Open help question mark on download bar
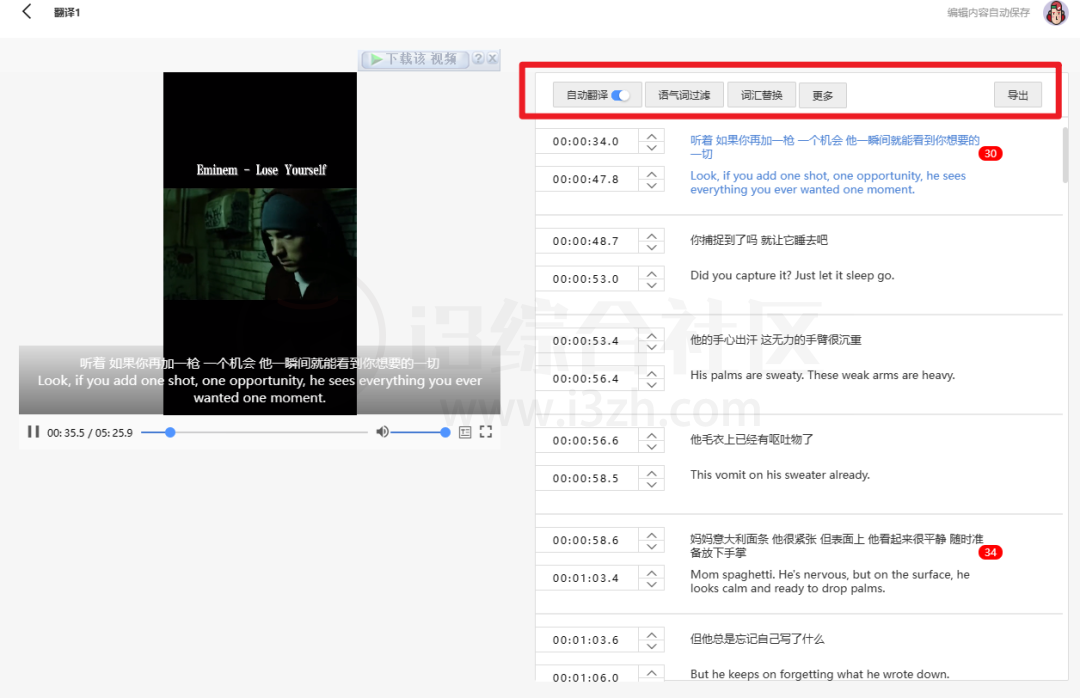Viewport: 1080px width, 698px height. point(478,59)
